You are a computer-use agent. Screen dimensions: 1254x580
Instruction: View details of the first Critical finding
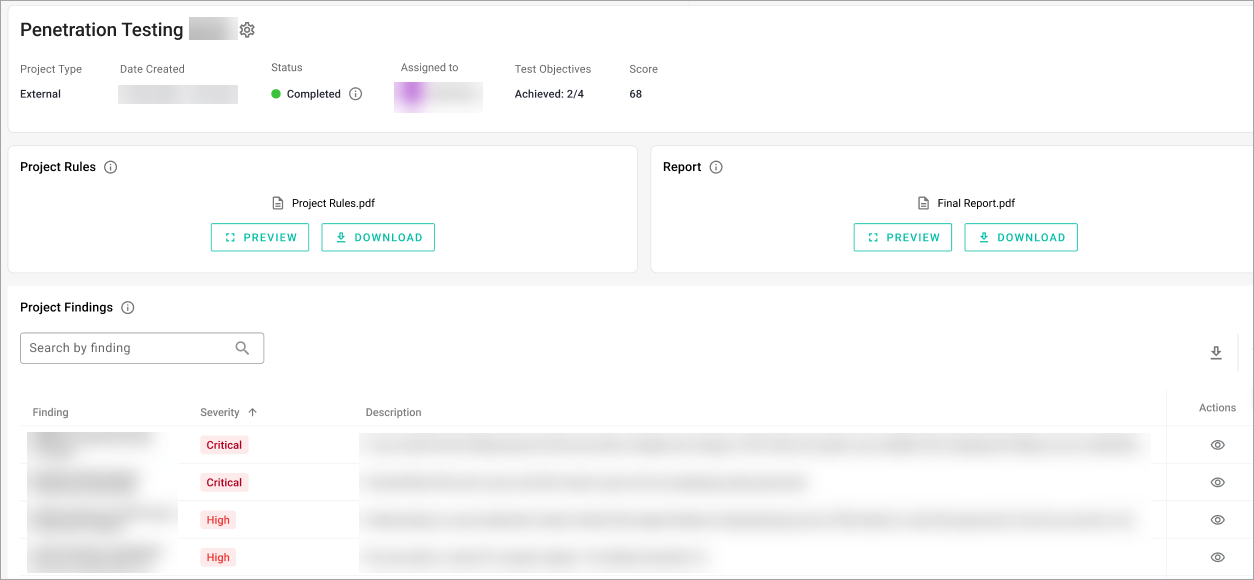(x=1217, y=444)
